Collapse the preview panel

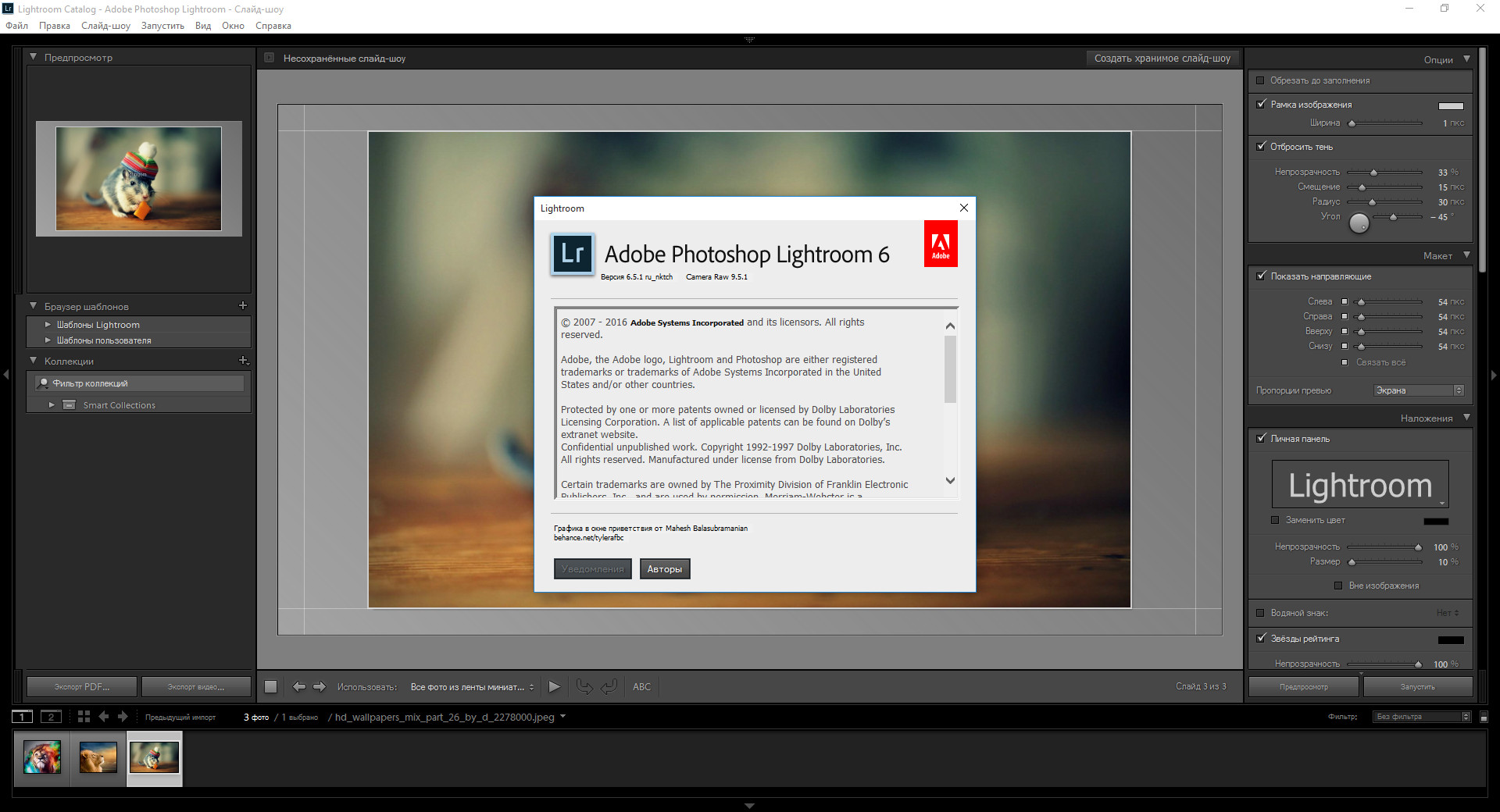34,57
